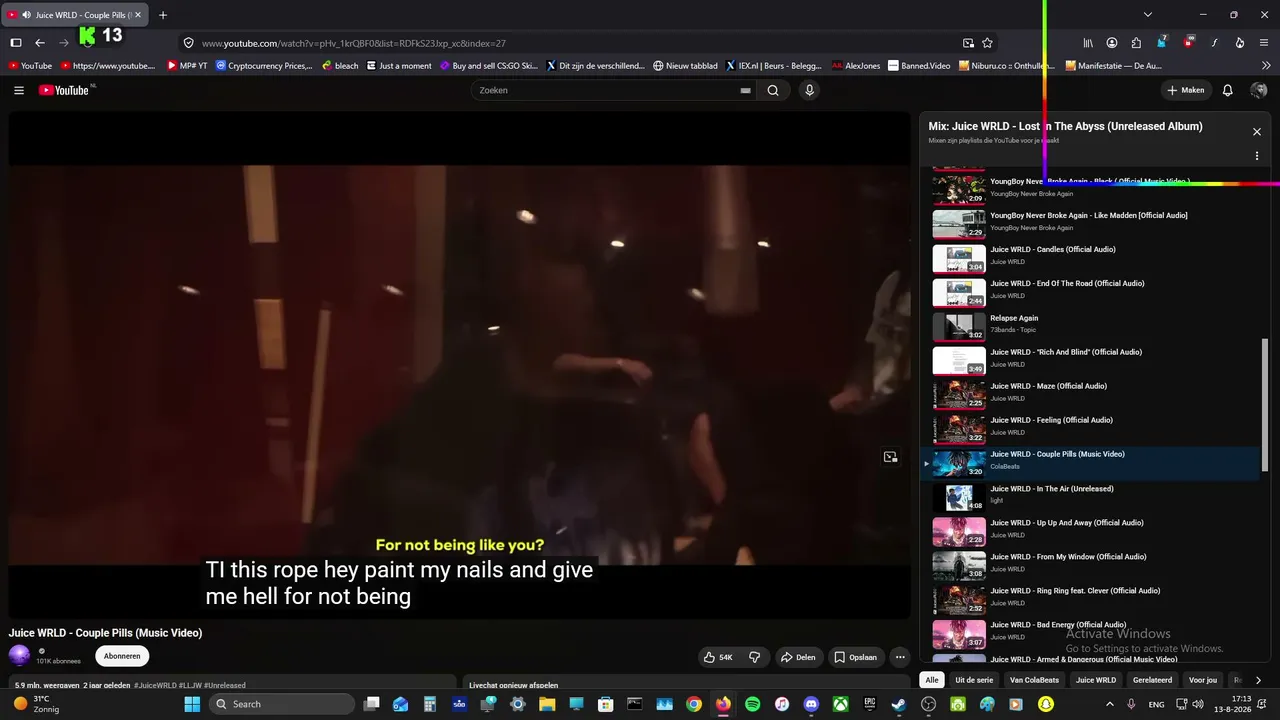
Task: Open more actions ellipsis under the video
Action: point(900,657)
